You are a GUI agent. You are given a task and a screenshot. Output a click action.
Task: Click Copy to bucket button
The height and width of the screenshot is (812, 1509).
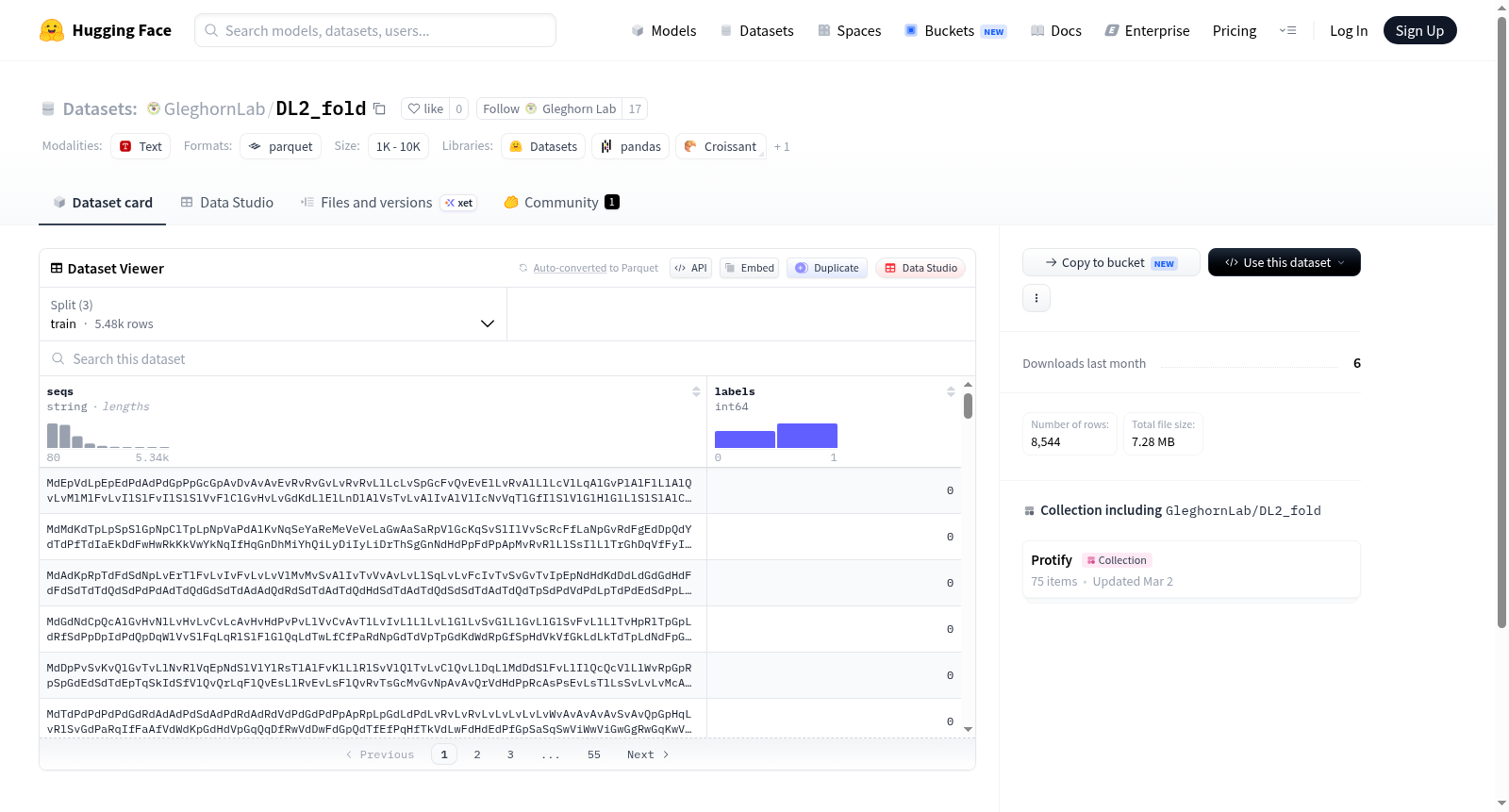click(x=1111, y=262)
